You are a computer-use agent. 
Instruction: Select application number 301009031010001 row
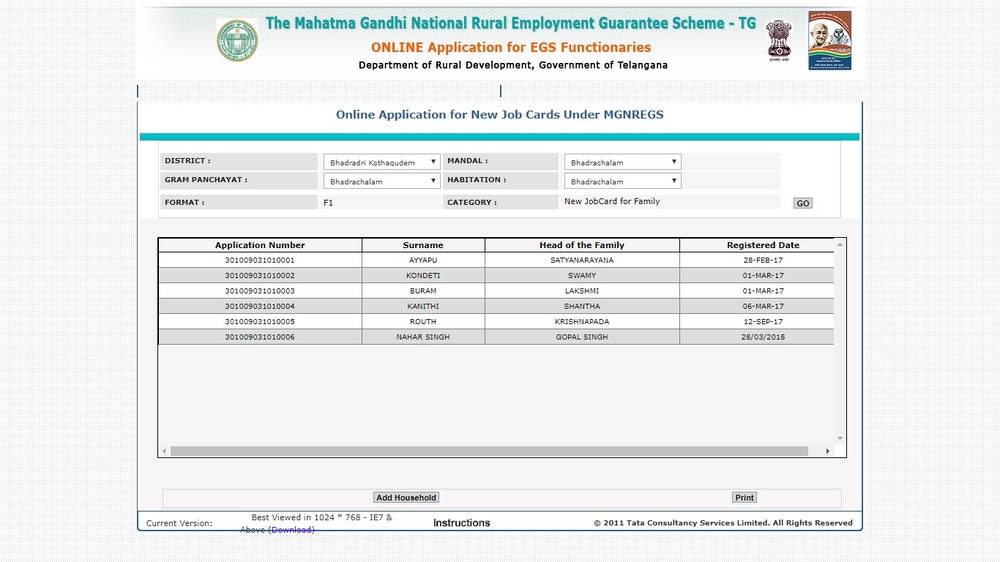(x=260, y=260)
